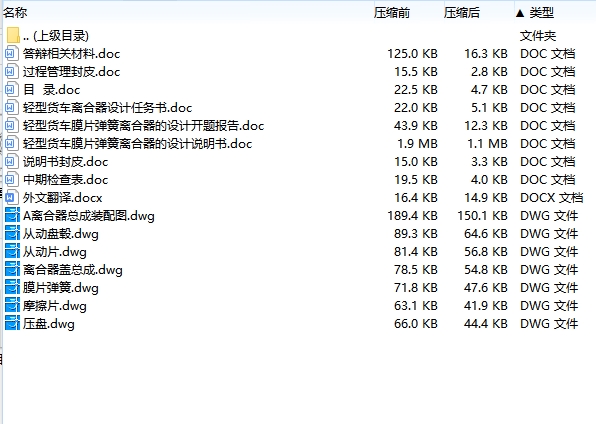Sort by the 压缩后 column header
596x424 pixels.
[x=461, y=13]
